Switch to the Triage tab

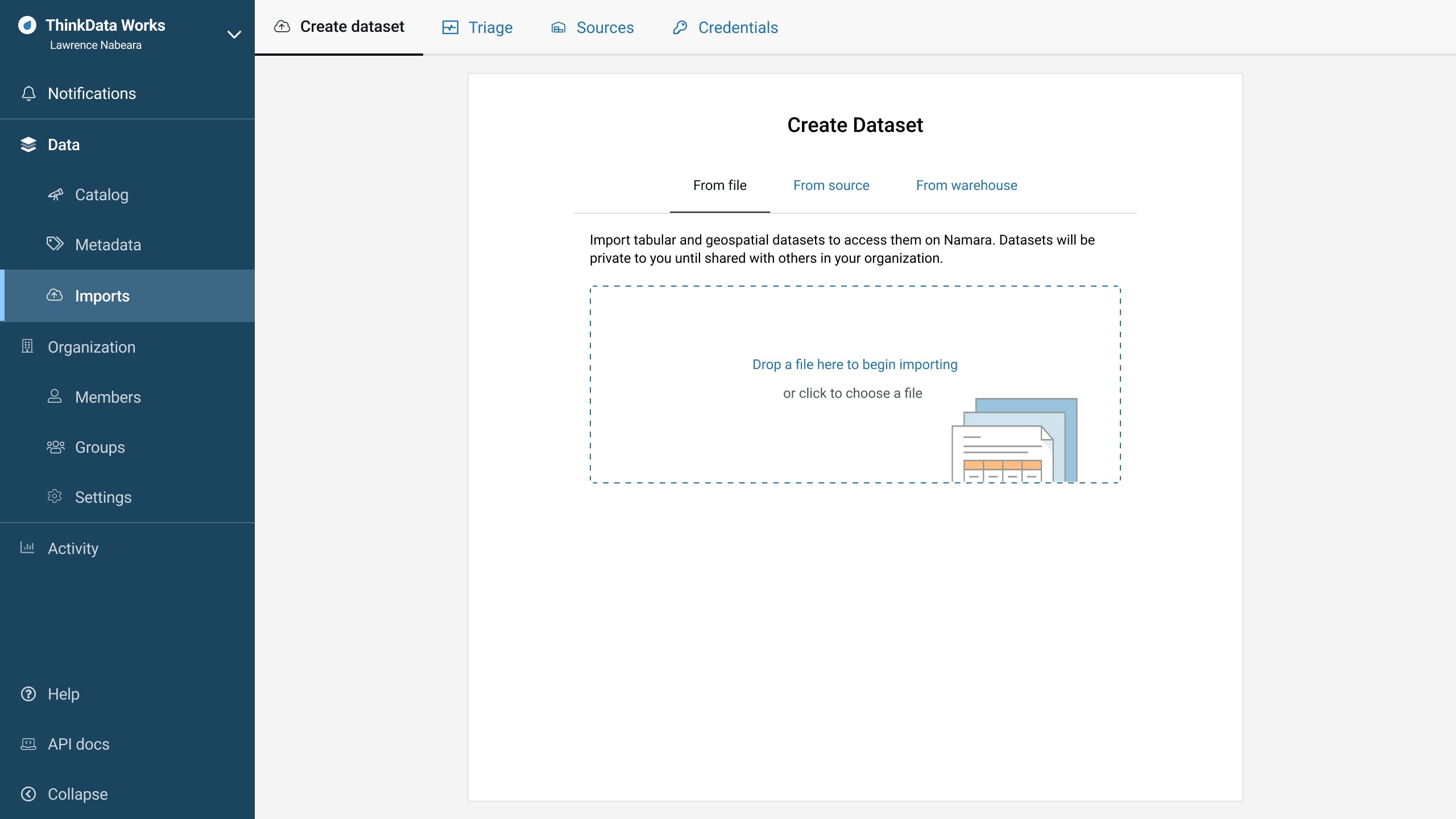[478, 27]
